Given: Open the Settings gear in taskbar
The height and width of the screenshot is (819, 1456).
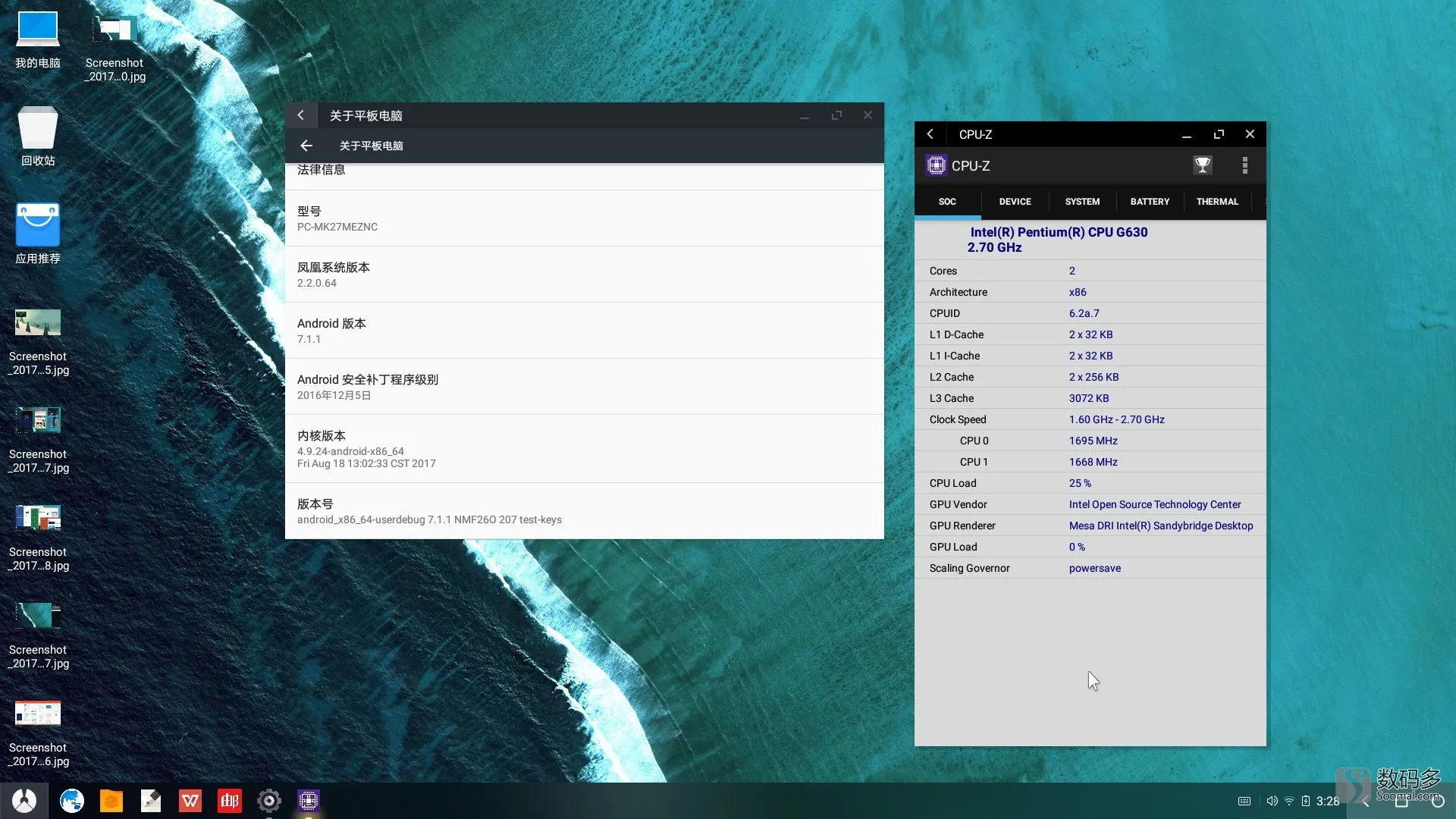Looking at the screenshot, I should pos(269,801).
